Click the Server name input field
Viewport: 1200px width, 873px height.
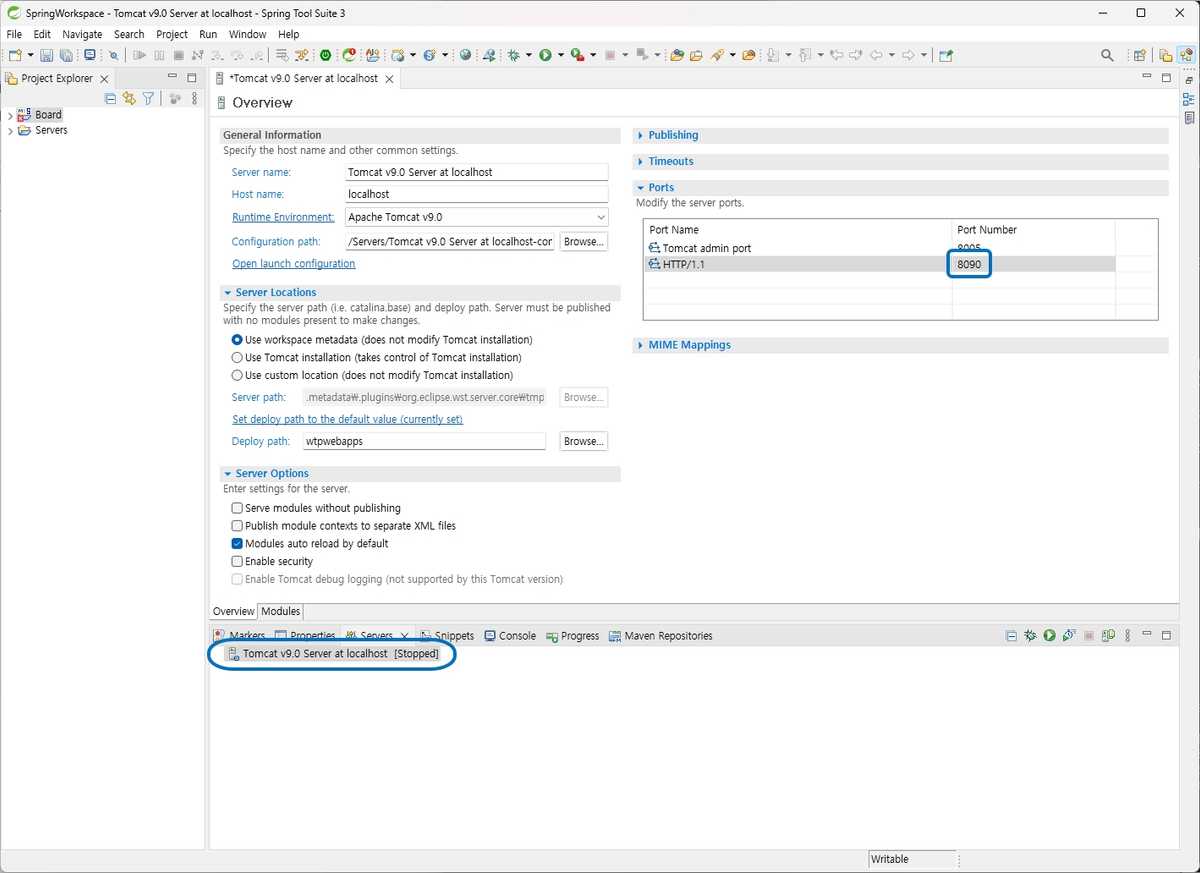click(x=476, y=172)
